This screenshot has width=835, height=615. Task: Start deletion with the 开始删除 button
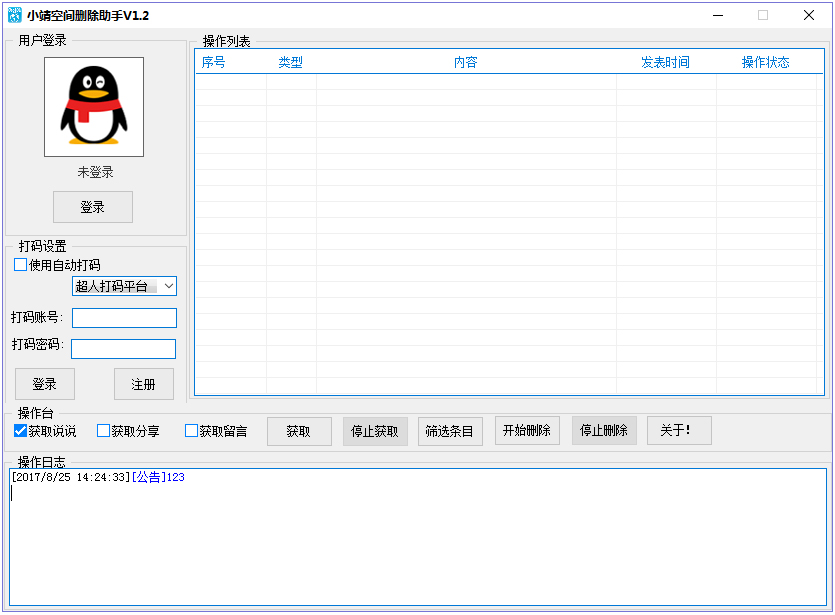[x=527, y=431]
